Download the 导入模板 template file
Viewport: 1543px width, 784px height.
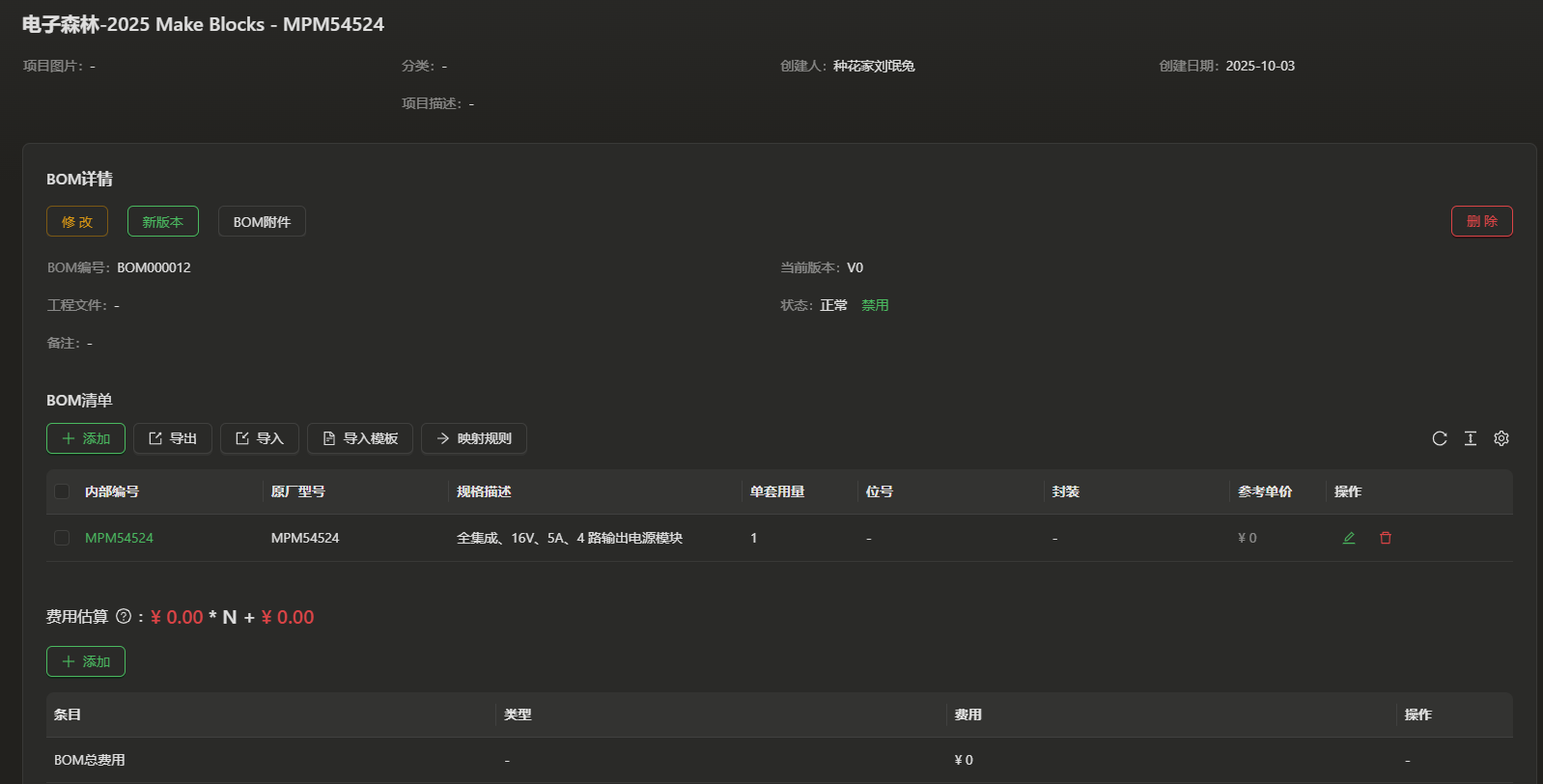pyautogui.click(x=359, y=438)
